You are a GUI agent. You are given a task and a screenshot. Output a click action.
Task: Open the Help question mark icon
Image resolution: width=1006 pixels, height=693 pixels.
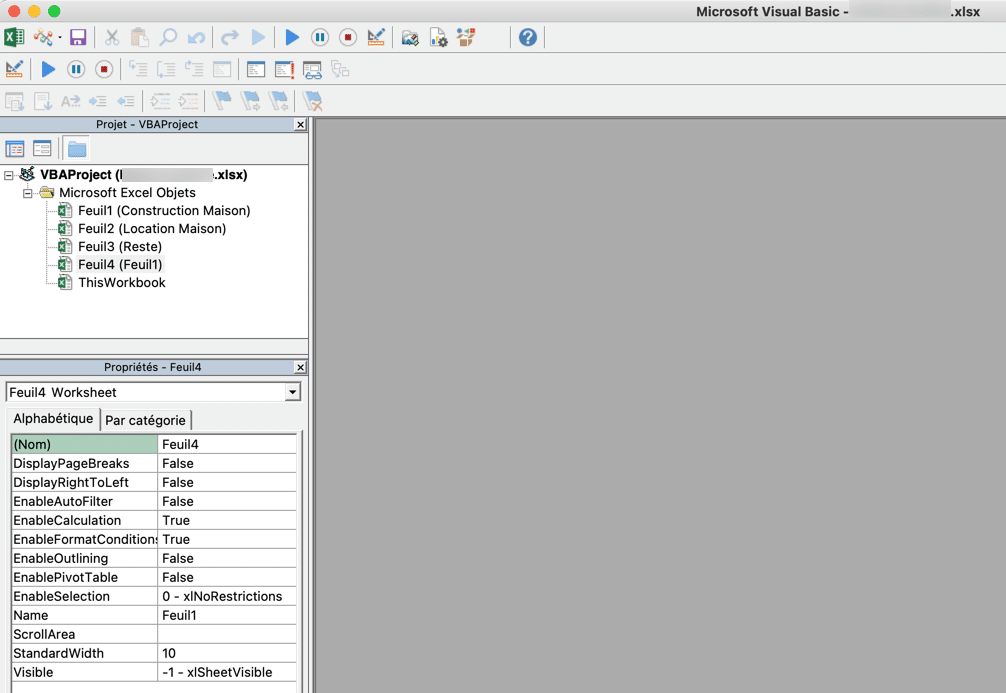527,37
